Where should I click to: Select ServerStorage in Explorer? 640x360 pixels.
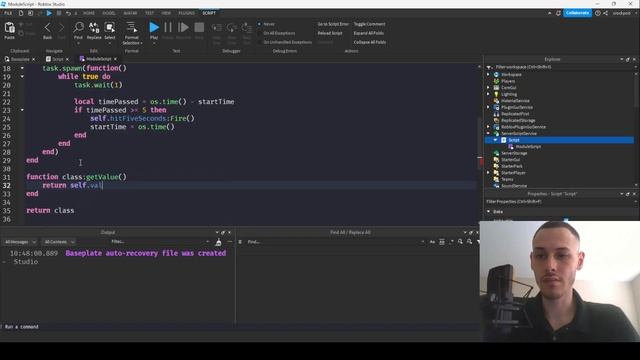(x=514, y=153)
